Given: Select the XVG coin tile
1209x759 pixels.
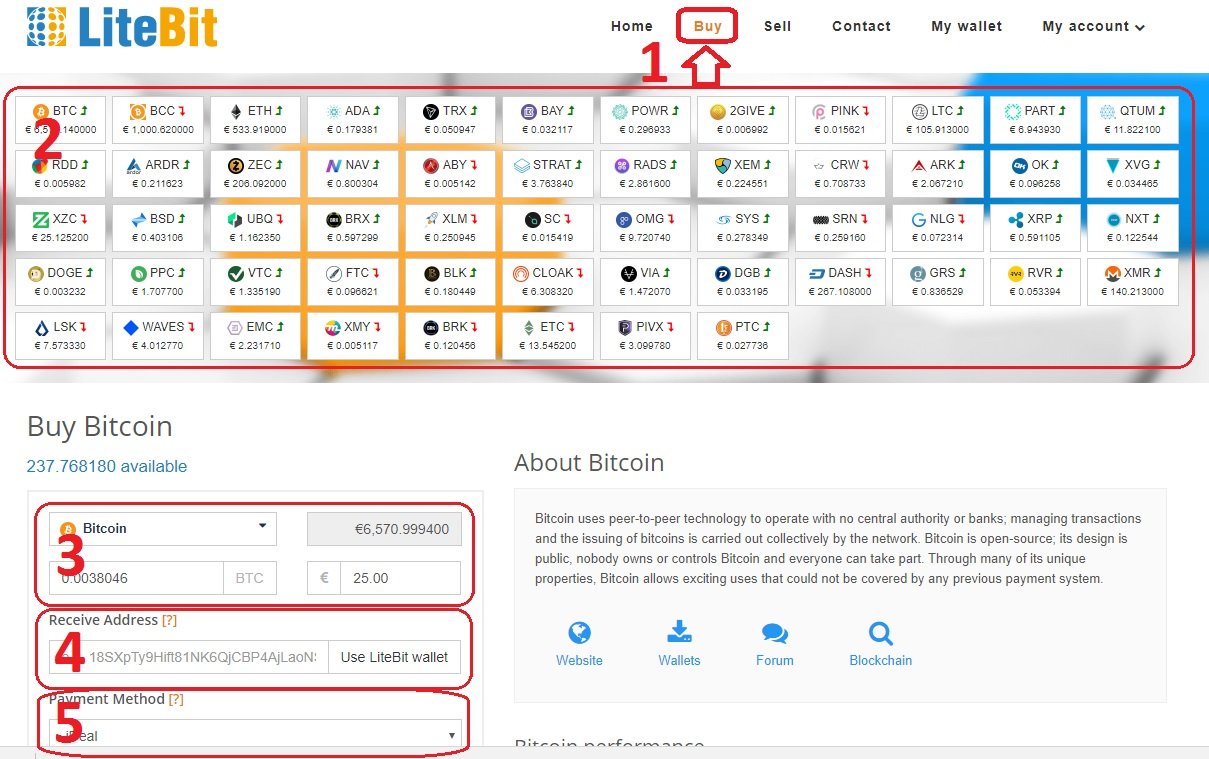Looking at the screenshot, I should click(x=1134, y=174).
